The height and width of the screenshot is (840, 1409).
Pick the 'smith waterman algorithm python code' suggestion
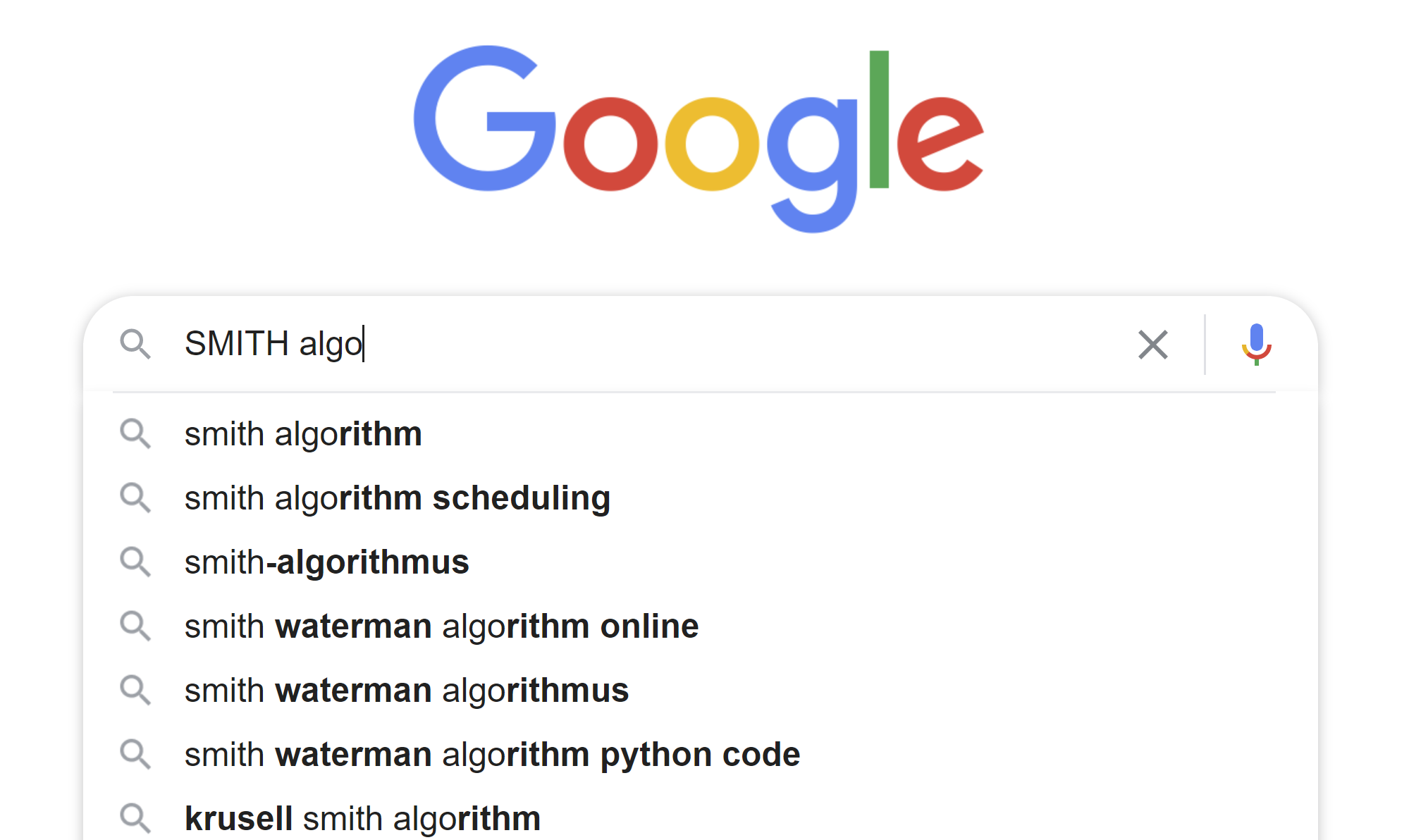coord(492,754)
